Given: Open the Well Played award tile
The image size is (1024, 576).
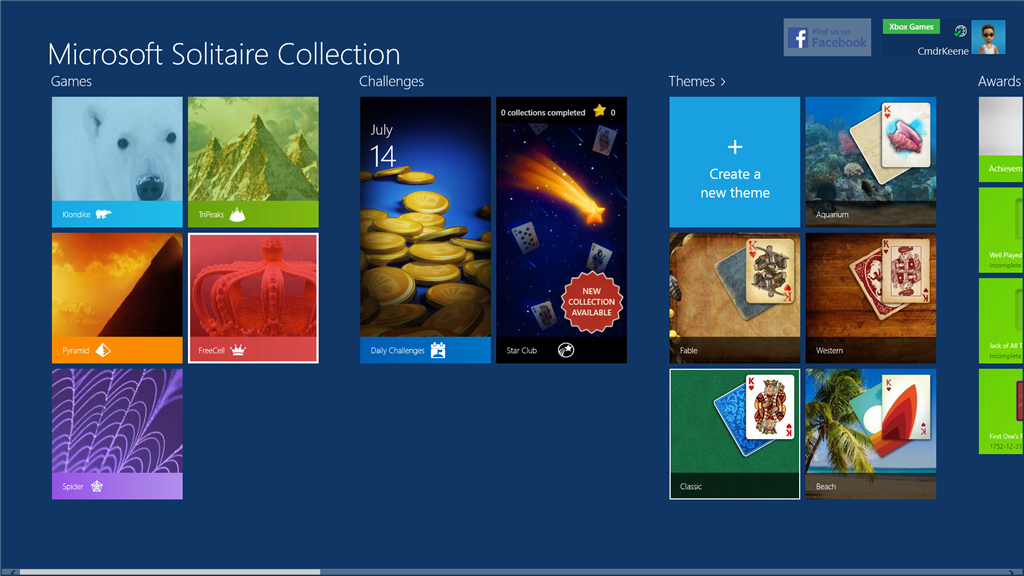Looking at the screenshot, I should (x=1001, y=230).
